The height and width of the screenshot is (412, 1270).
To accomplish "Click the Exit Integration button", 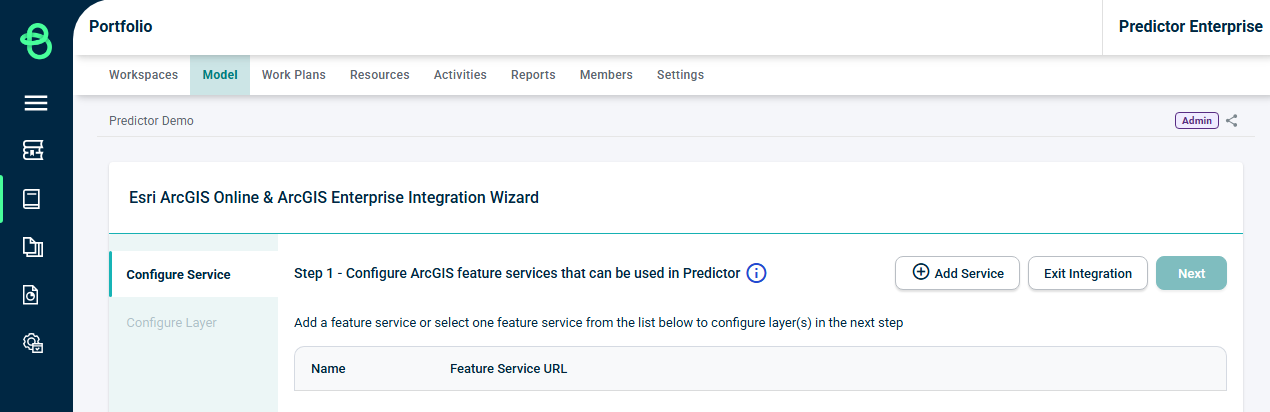I will point(1088,273).
